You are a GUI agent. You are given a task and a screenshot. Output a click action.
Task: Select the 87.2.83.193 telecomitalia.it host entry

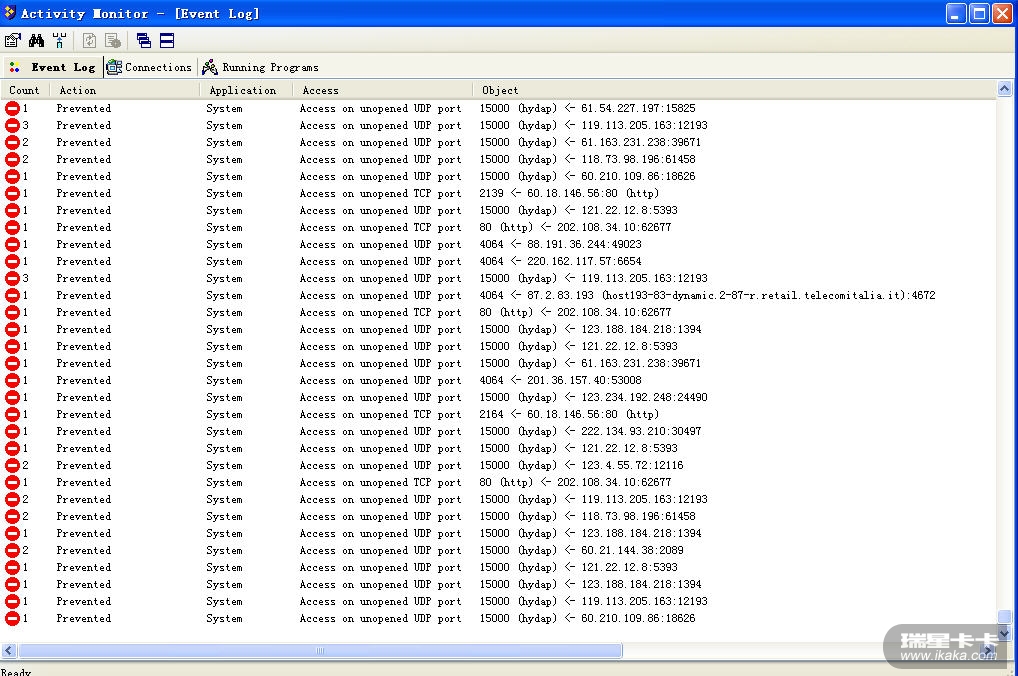[x=708, y=295]
